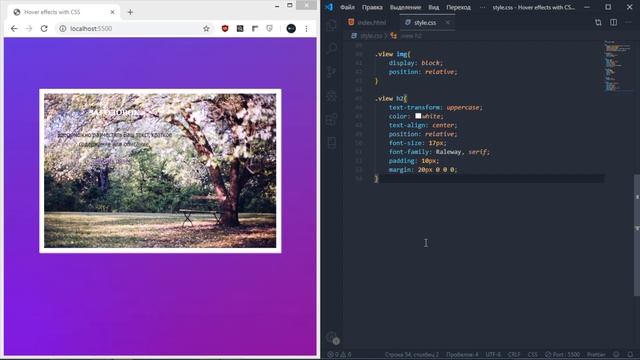The width and height of the screenshot is (640, 360).
Task: Click the line 54 column 2 indicator
Action: 411,354
